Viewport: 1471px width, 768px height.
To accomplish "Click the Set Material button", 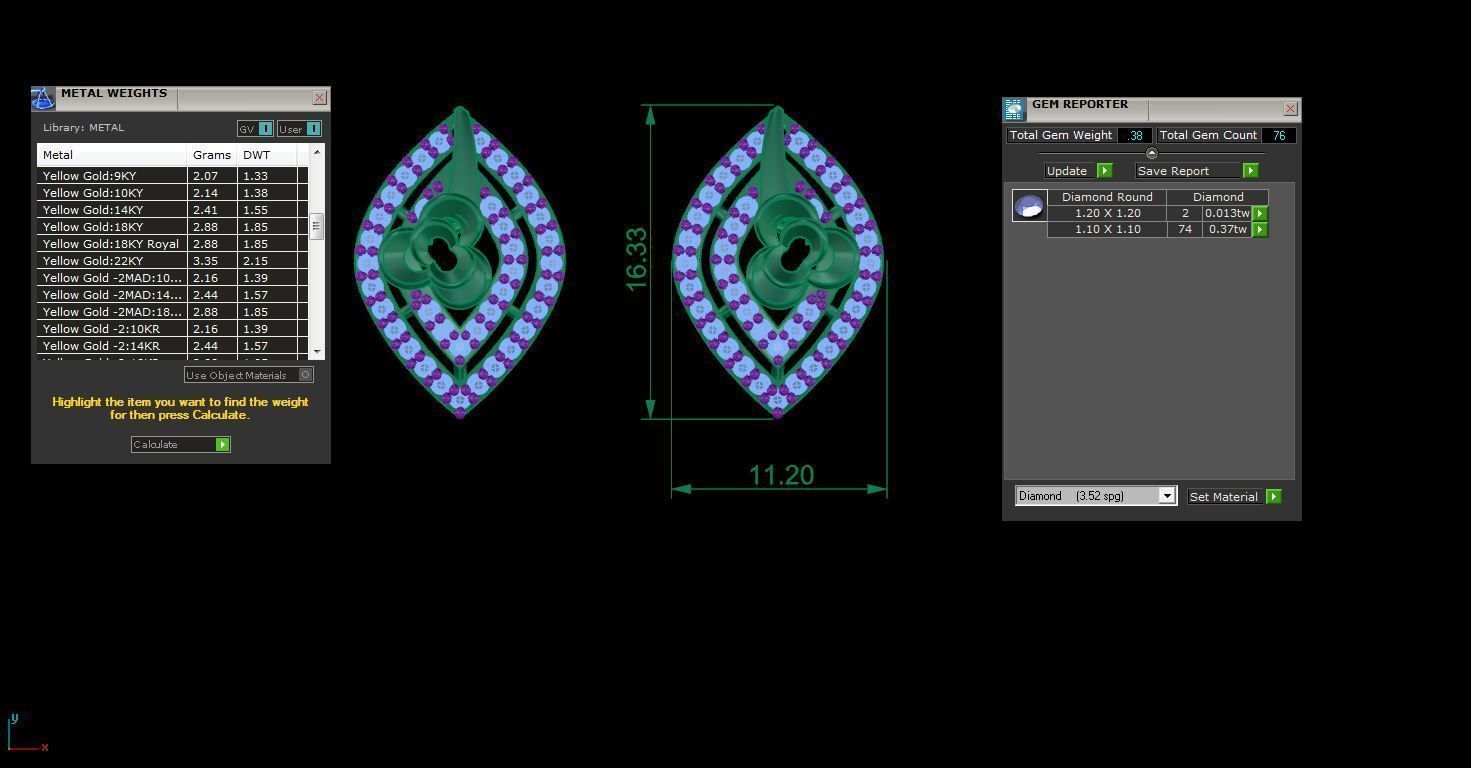I will click(x=1223, y=497).
